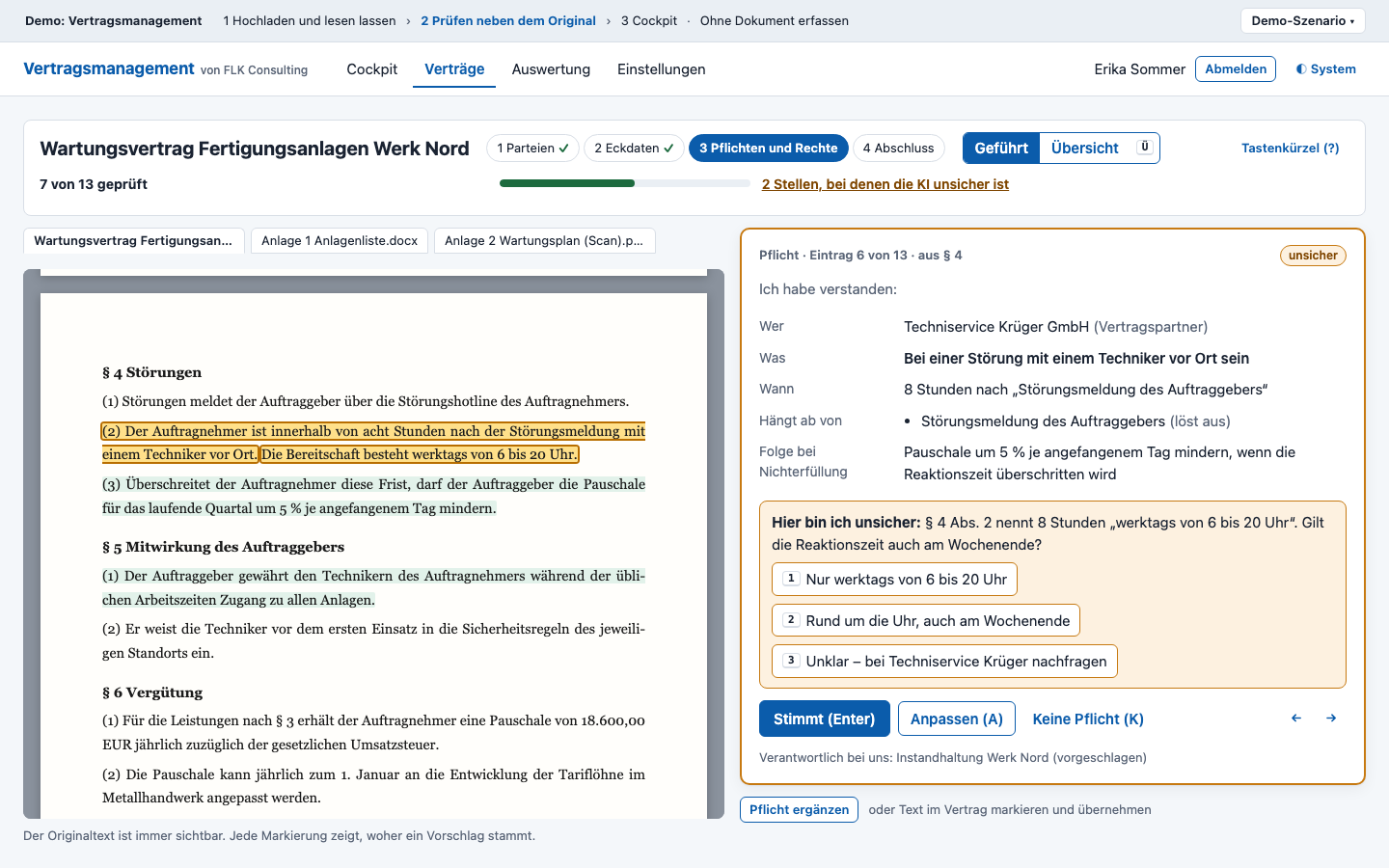Click the Wann value 8 Stunden nach Störungsmeldung

[x=1085, y=390]
